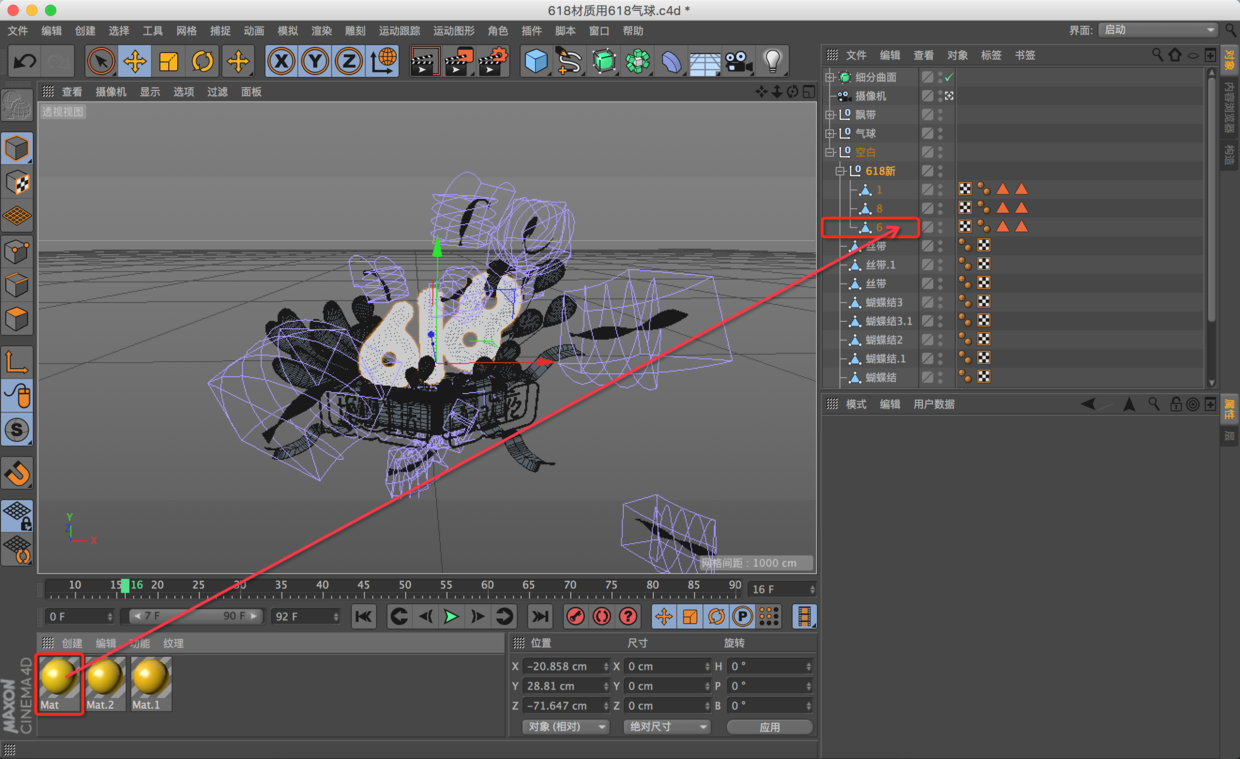This screenshot has height=759, width=1240.
Task: Switch to the 内容浏览器 side tab
Action: tap(1230, 108)
